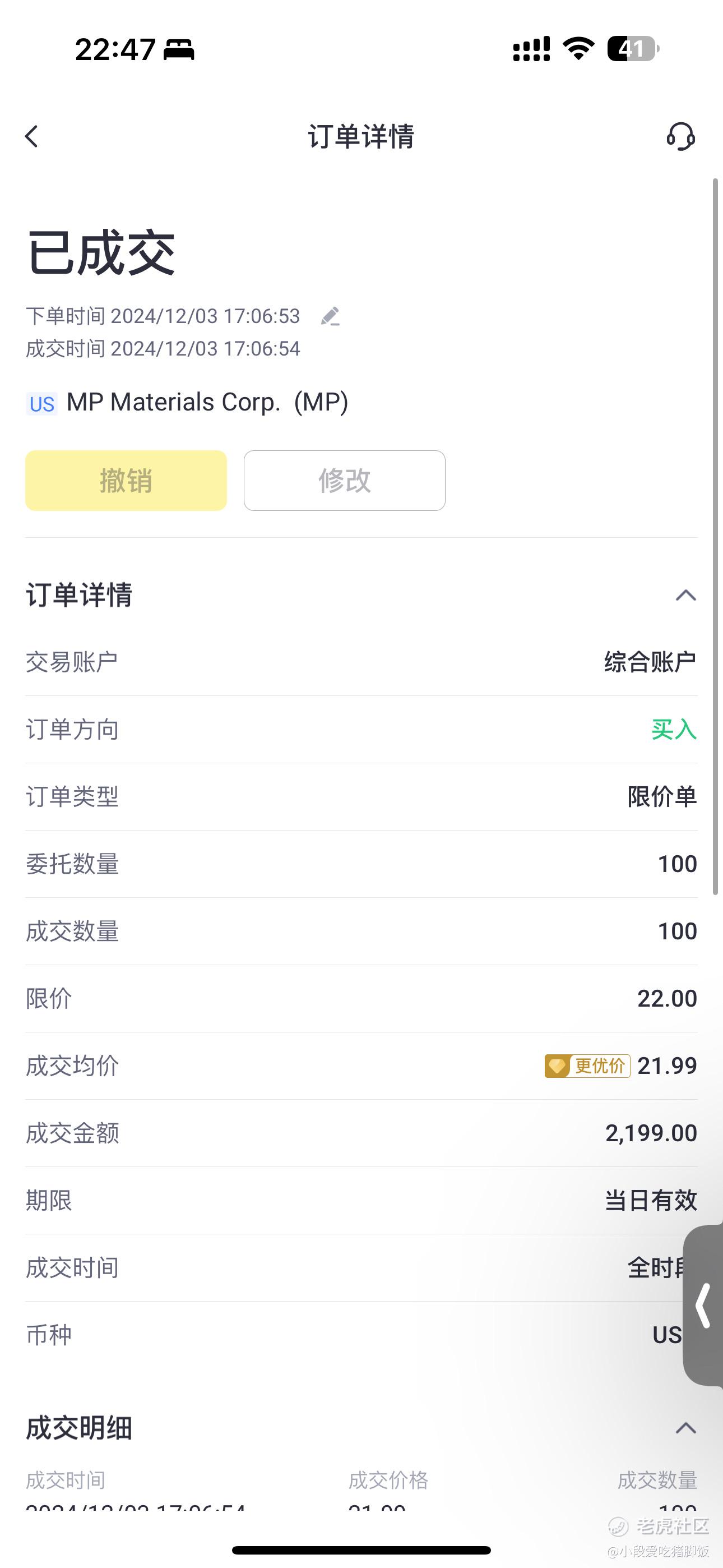Tap the 成交金额 2,199.00 row
The width and height of the screenshot is (723, 1568).
(x=361, y=1133)
